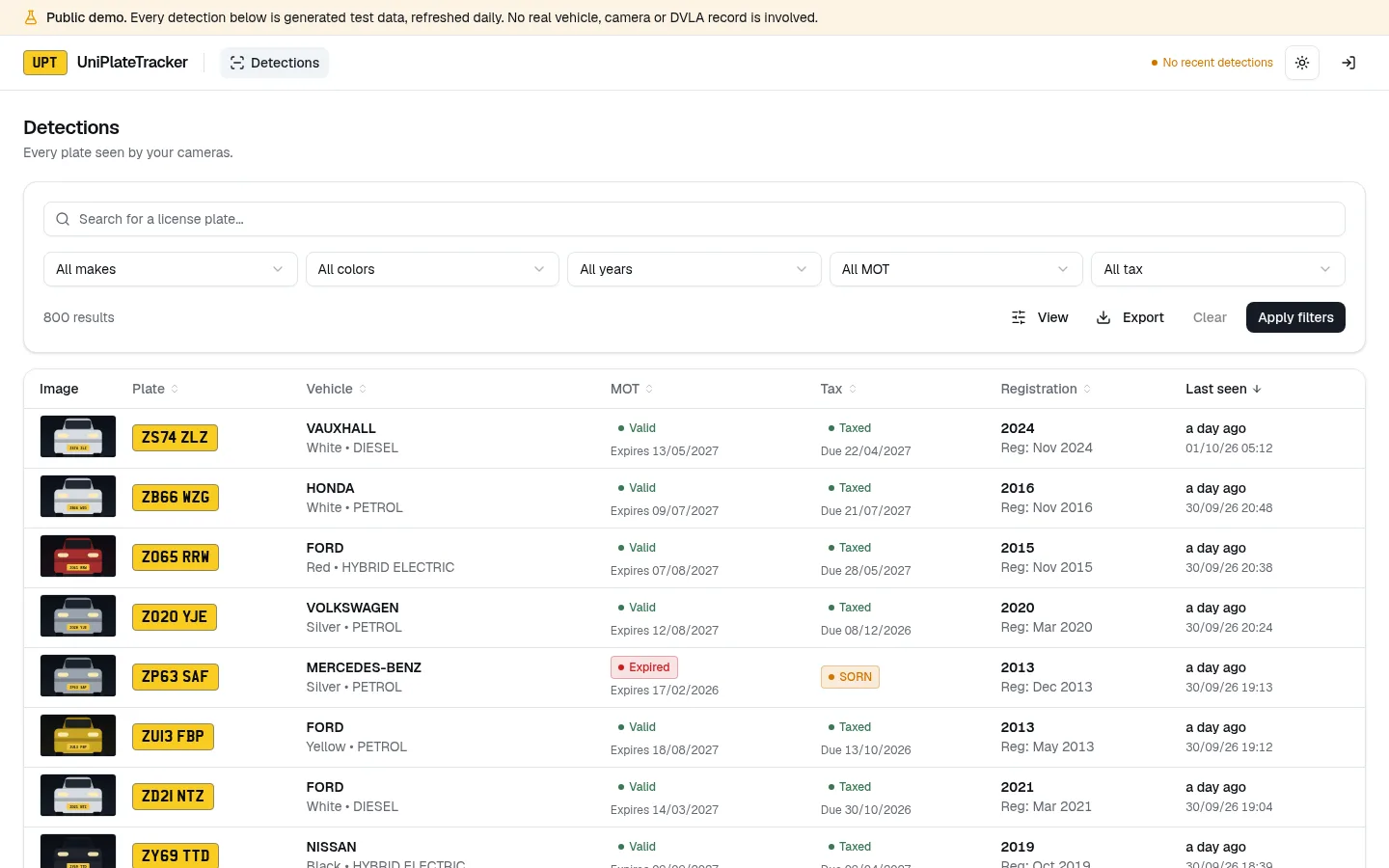
Task: Sort table by MOT column
Action: click(x=632, y=389)
